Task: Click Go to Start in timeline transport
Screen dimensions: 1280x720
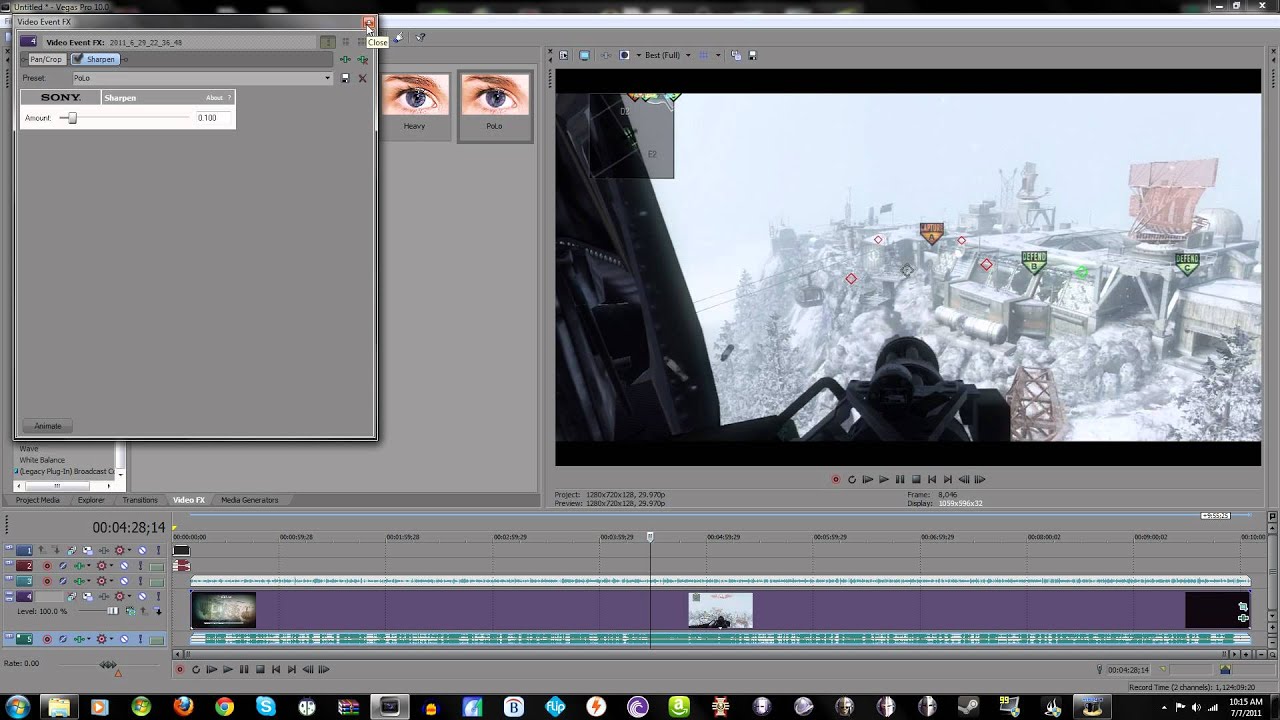Action: pos(276,669)
